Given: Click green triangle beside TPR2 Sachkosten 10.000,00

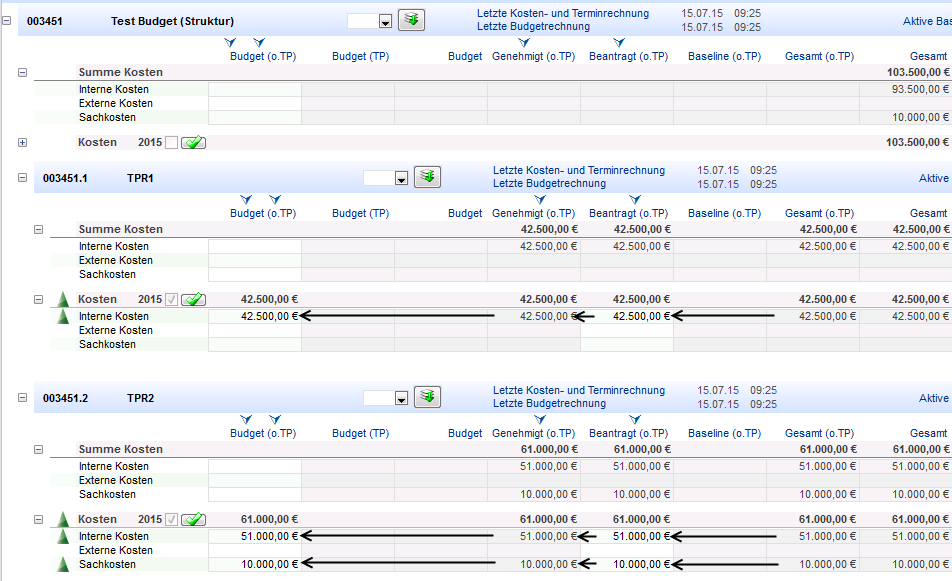Looking at the screenshot, I should point(63,564).
